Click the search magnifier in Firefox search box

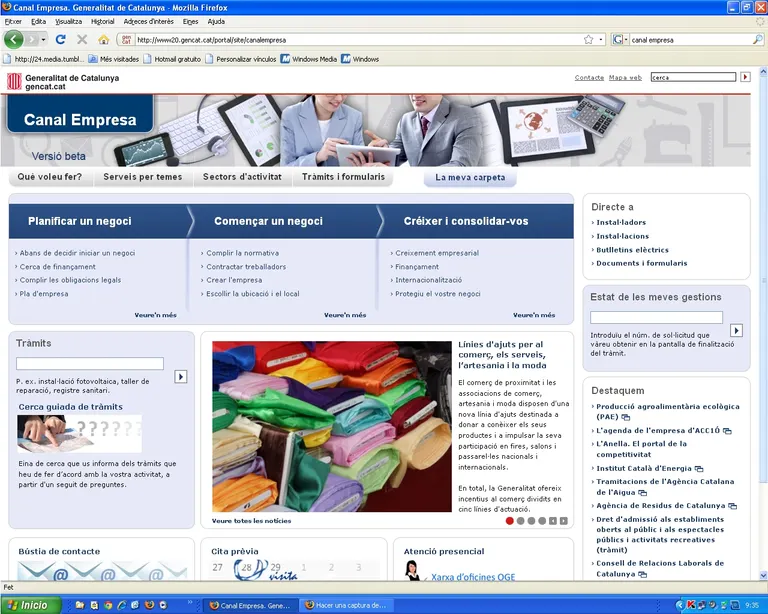coord(757,40)
